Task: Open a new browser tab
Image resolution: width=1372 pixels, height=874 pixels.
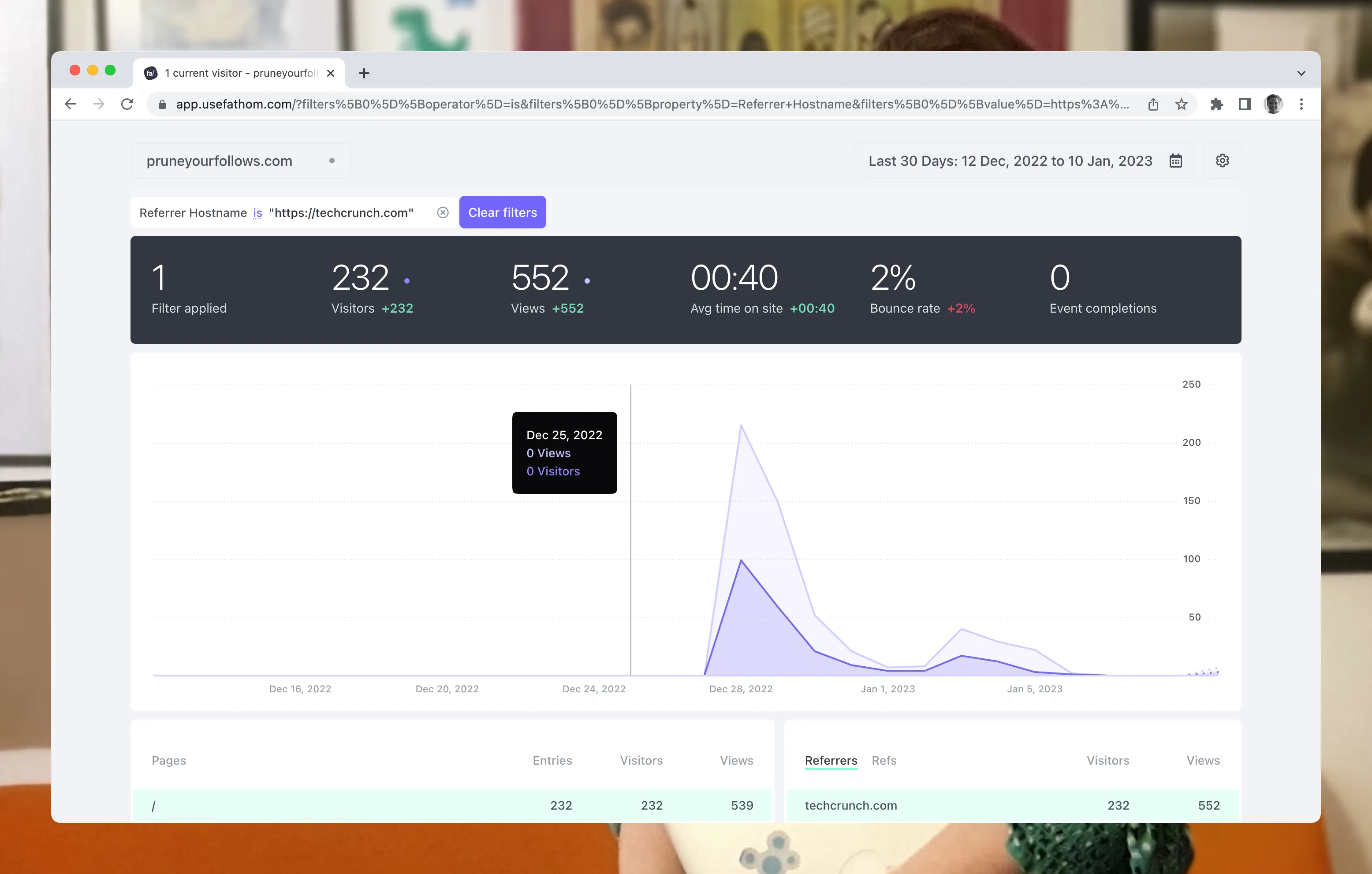Action: [364, 73]
